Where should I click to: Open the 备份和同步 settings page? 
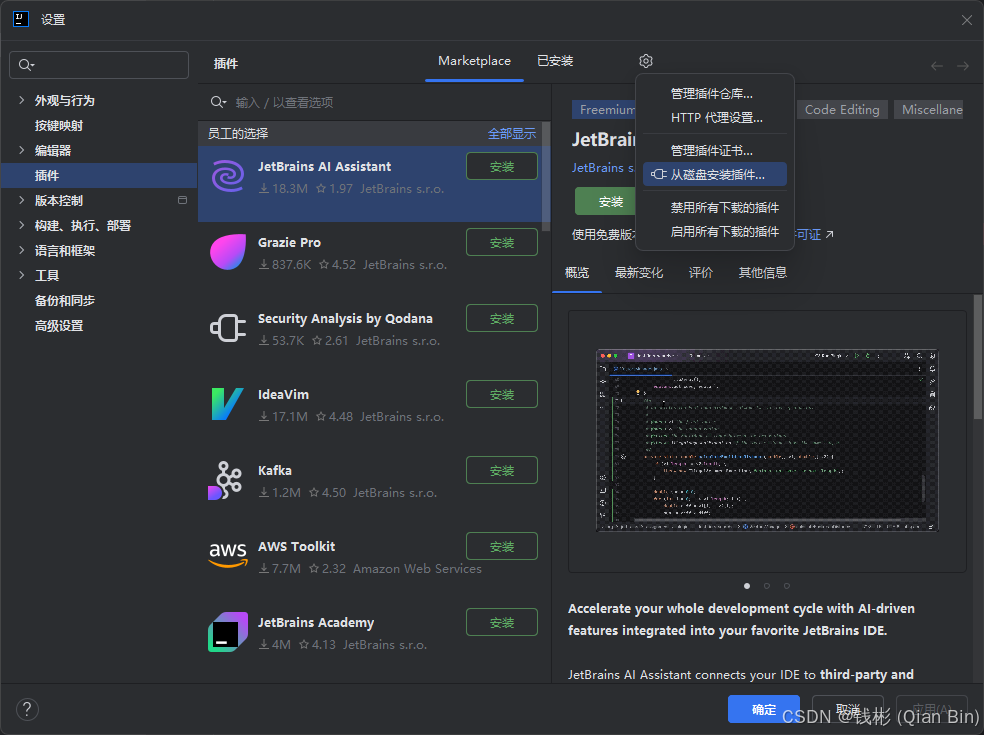pos(65,301)
